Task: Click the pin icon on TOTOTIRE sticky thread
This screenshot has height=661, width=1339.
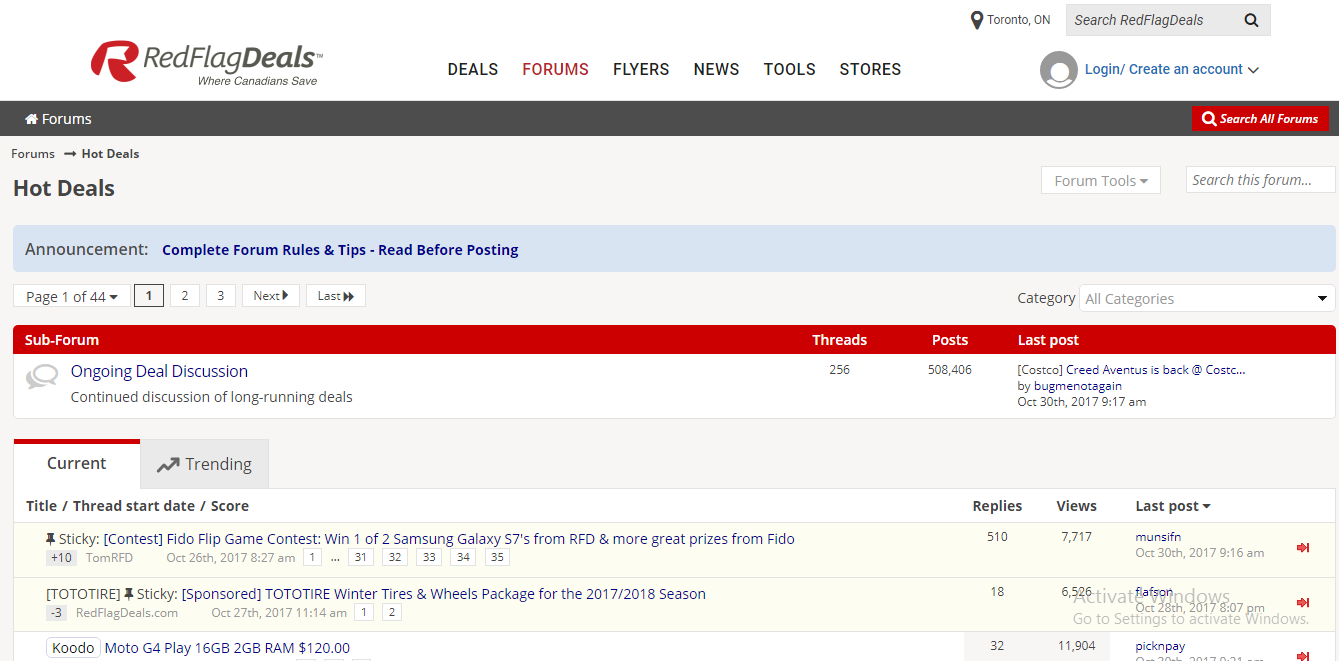Action: click(x=129, y=594)
